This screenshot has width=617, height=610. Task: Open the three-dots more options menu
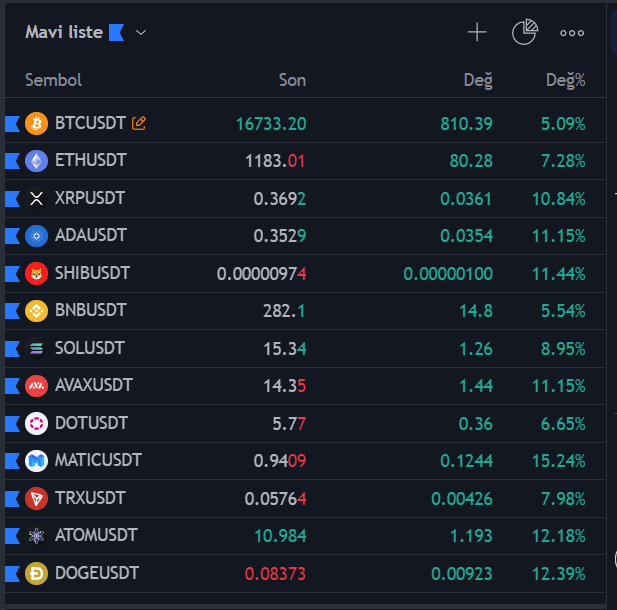click(x=572, y=33)
